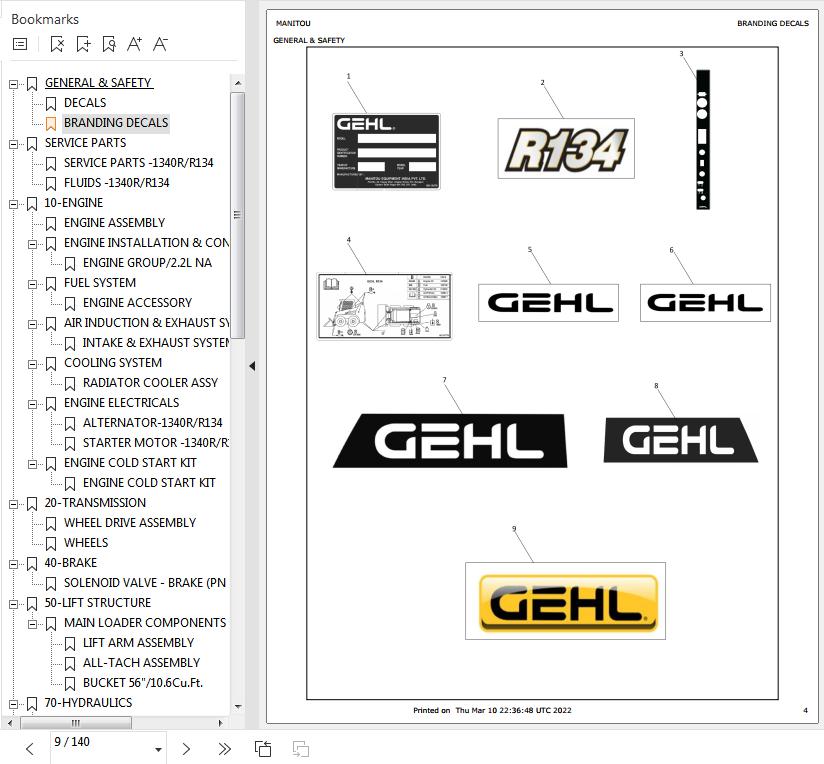This screenshot has width=824, height=764.
Task: Open the STARTER MOTOR bookmark
Action: point(156,442)
